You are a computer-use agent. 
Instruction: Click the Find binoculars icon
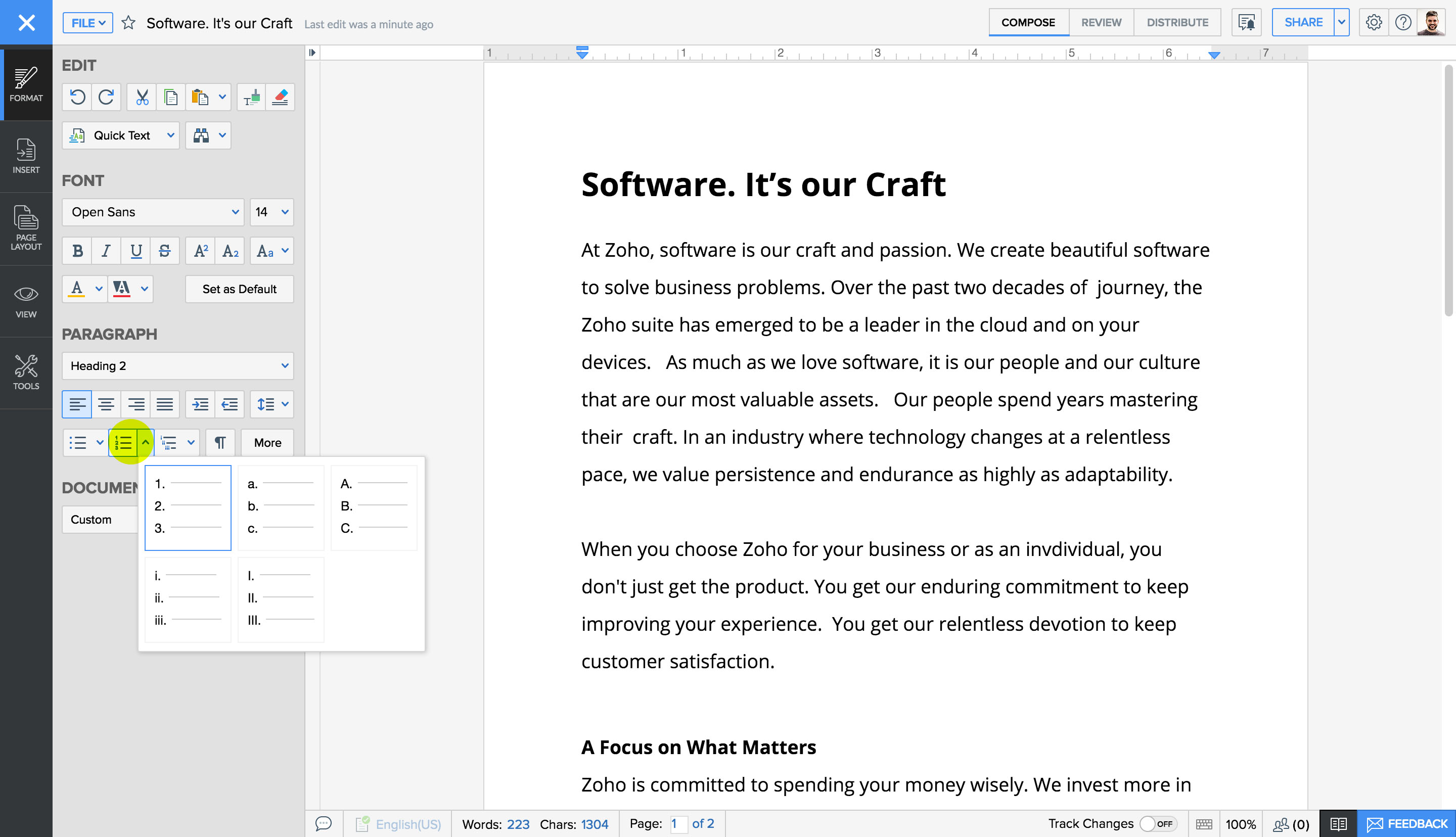201,135
